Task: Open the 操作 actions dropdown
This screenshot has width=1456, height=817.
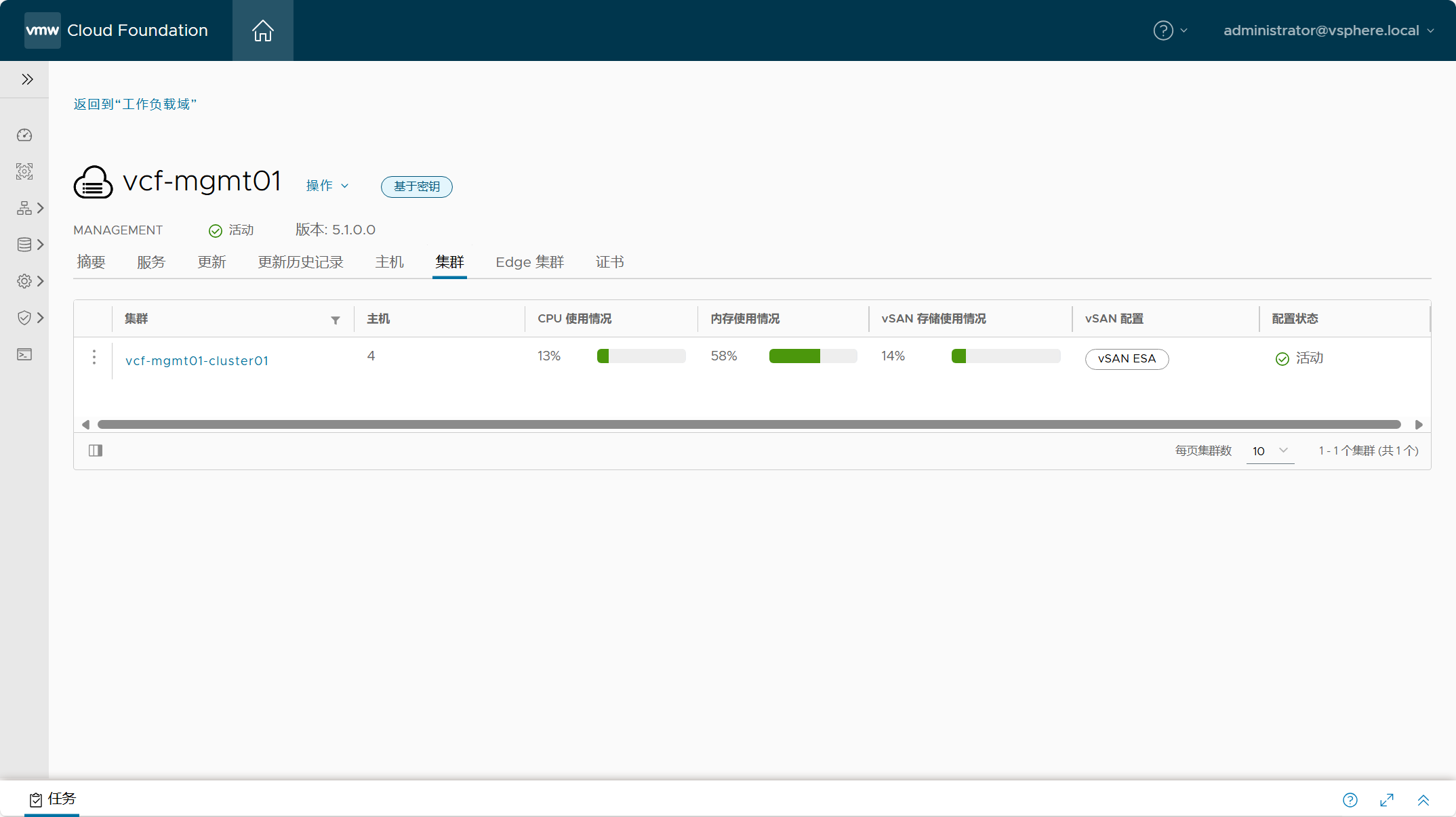Action: click(327, 186)
